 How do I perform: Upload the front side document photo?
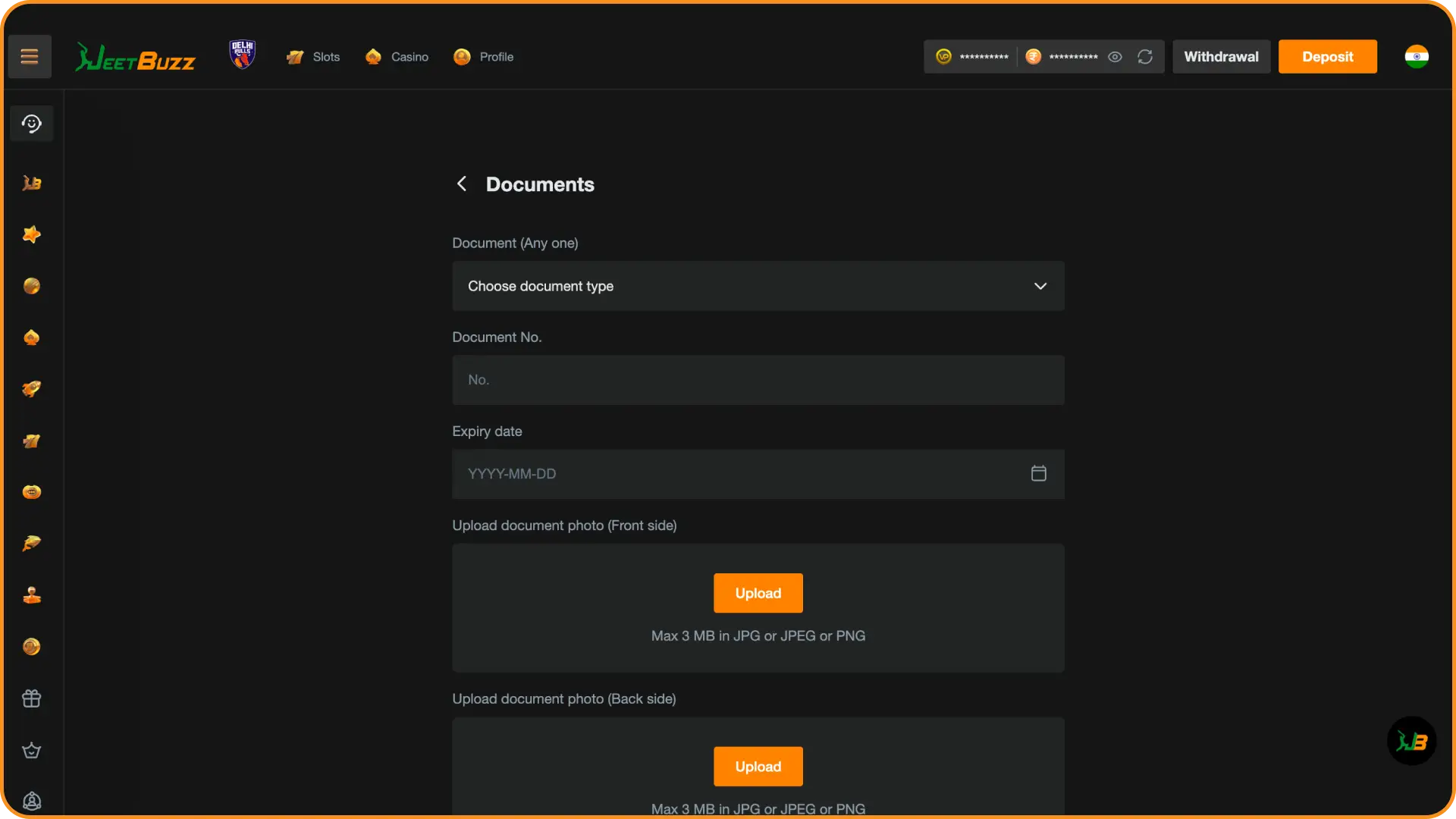(x=758, y=593)
